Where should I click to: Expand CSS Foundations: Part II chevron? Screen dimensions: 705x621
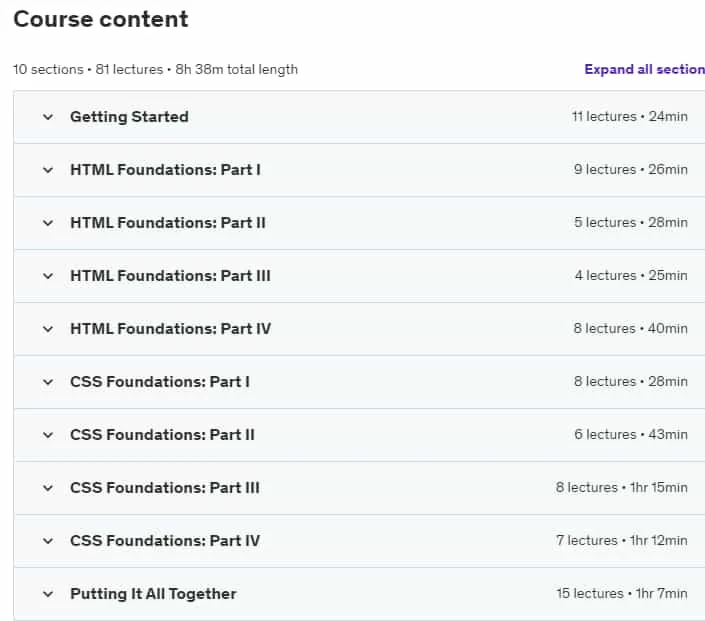coord(48,435)
